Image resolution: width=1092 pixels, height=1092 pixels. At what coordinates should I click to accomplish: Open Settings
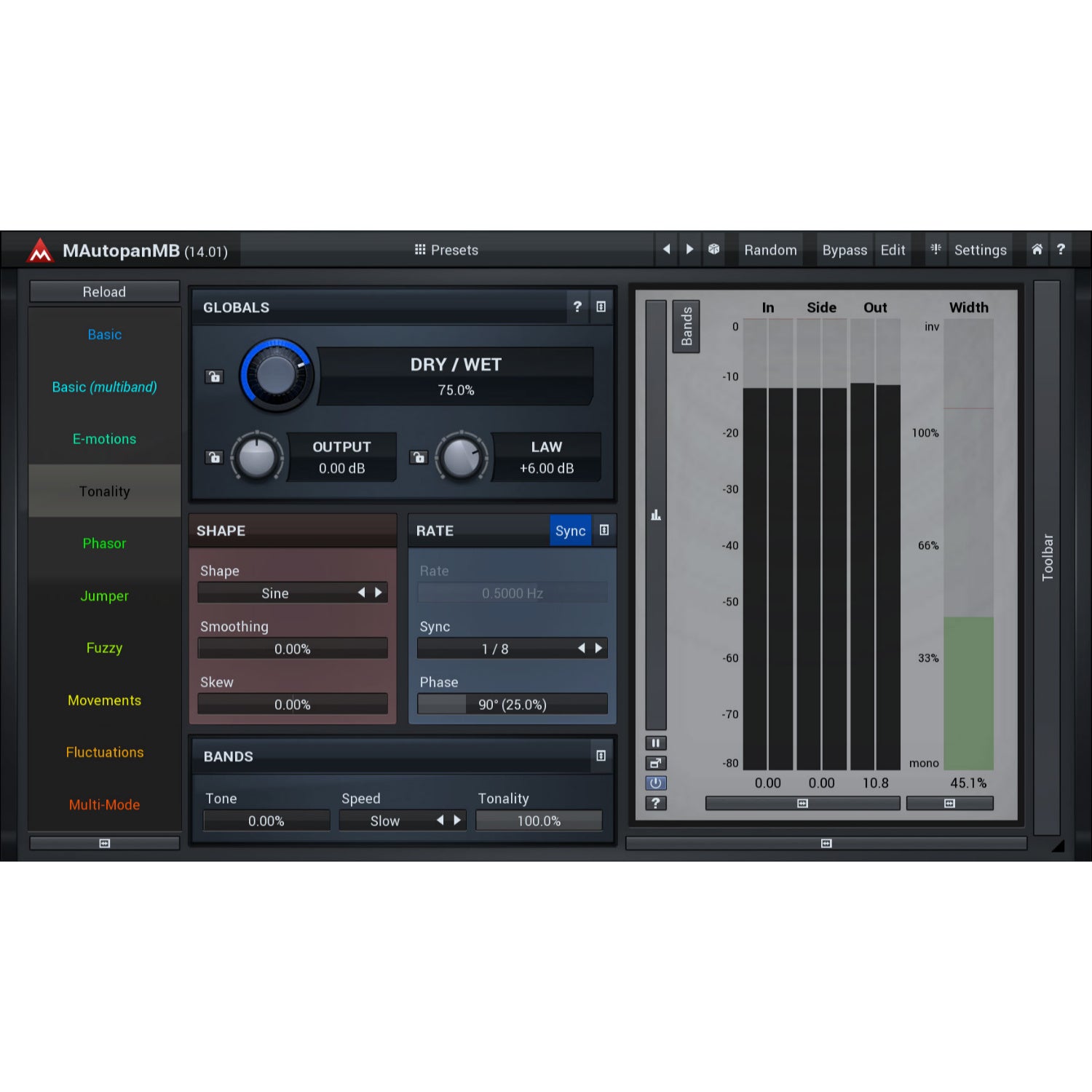point(980,250)
